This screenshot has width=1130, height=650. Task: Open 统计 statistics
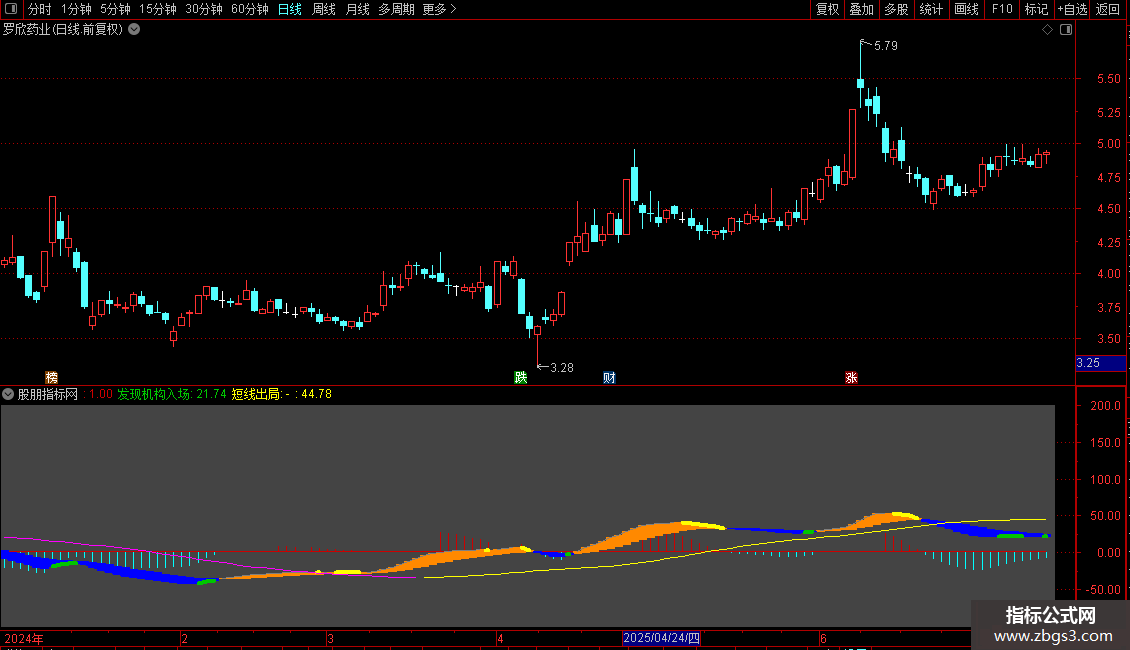tap(931, 9)
